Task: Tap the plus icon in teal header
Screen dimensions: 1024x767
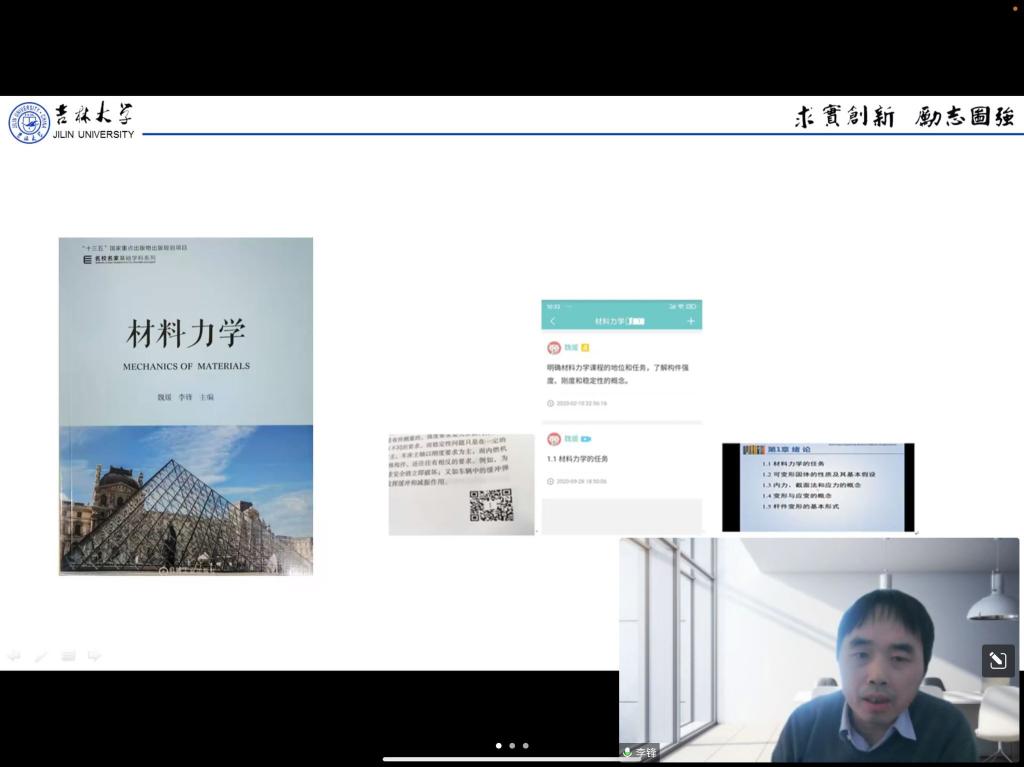Action: 690,321
